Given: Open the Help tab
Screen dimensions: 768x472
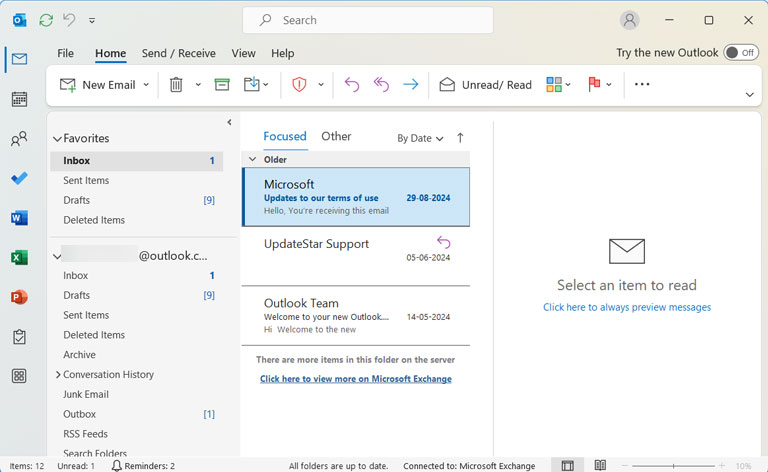Looking at the screenshot, I should coord(283,53).
